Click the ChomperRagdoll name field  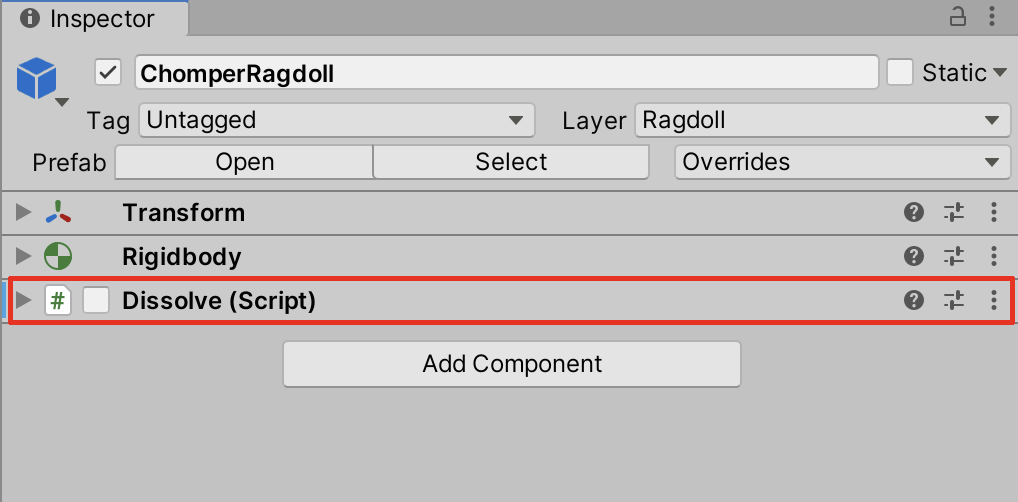505,73
